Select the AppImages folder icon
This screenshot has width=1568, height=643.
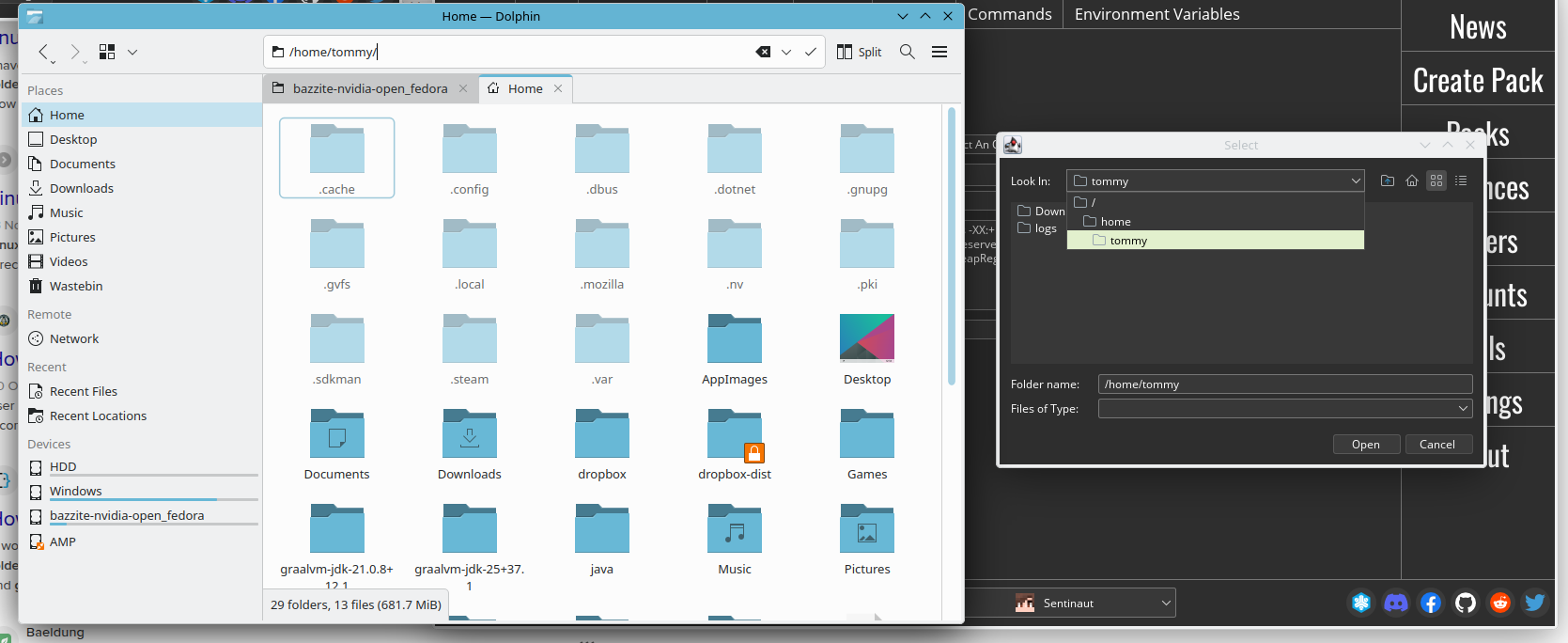[735, 338]
